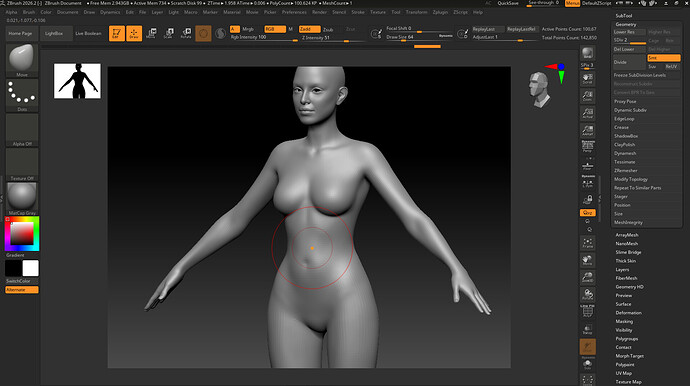Expand the Modify Topology section
The image size is (690, 386).
click(x=631, y=179)
